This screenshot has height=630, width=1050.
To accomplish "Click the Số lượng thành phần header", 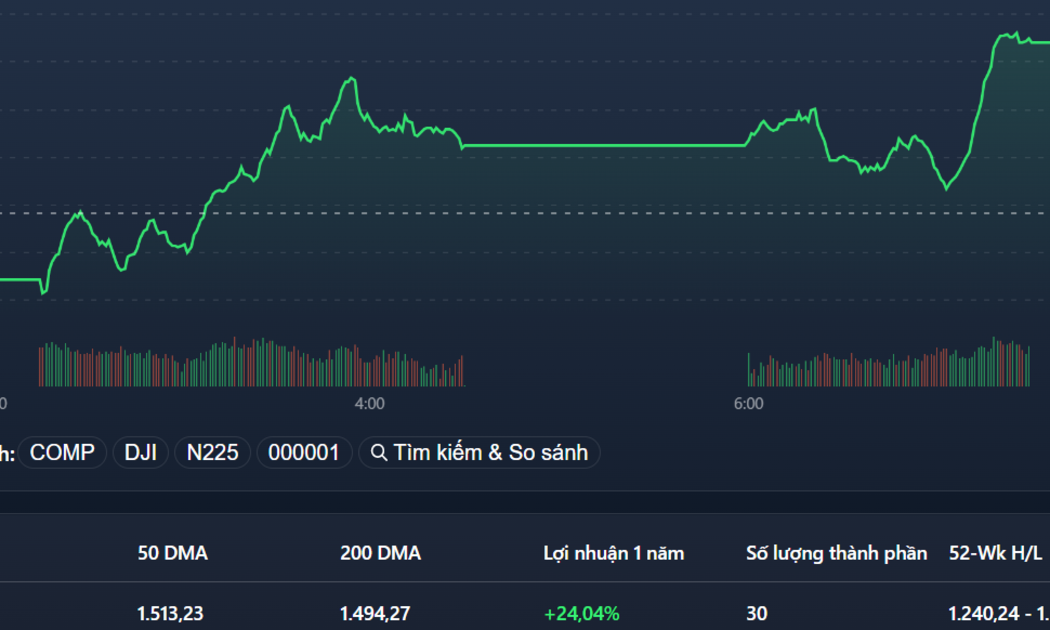I will click(836, 553).
